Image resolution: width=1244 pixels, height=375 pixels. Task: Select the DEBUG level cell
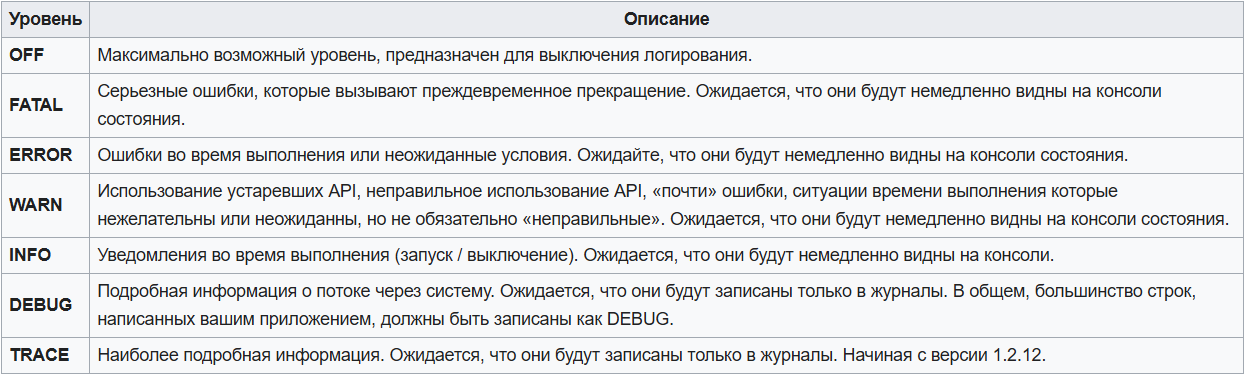[x=45, y=304]
